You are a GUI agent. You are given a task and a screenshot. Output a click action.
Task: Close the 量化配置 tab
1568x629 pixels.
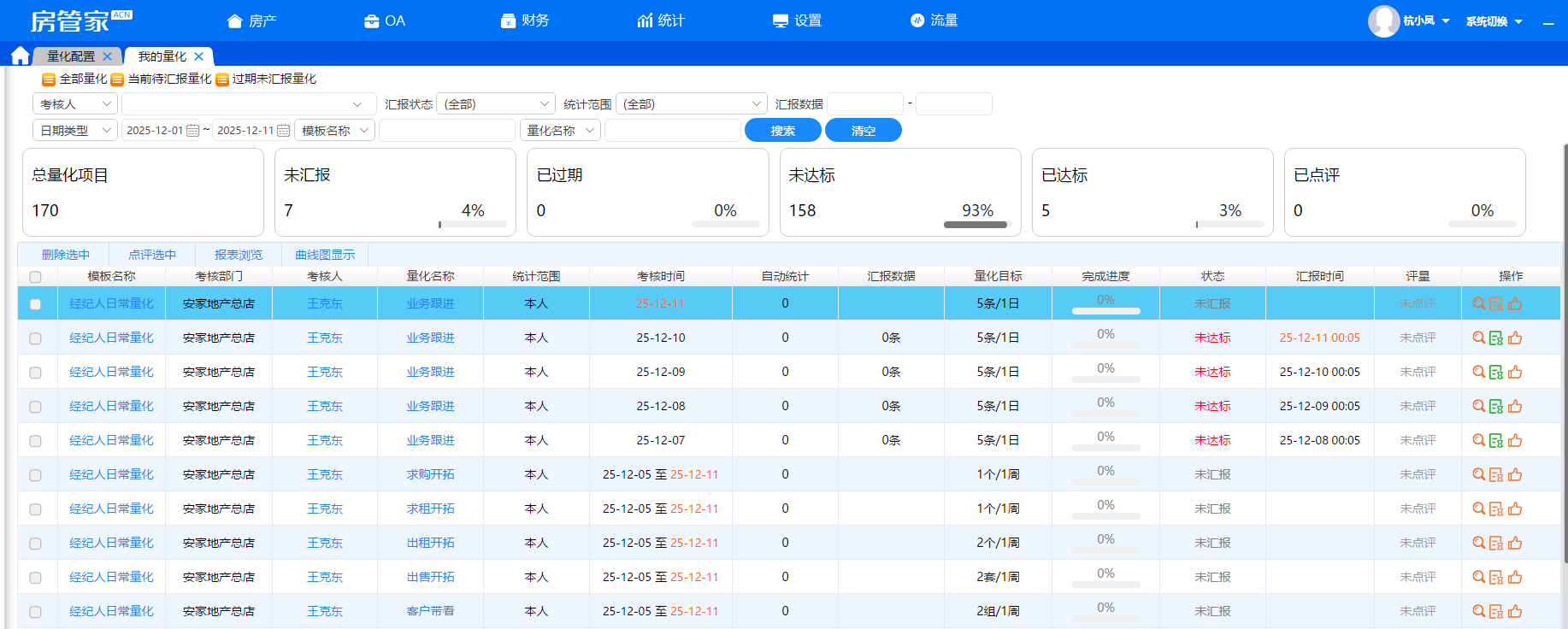click(x=107, y=56)
